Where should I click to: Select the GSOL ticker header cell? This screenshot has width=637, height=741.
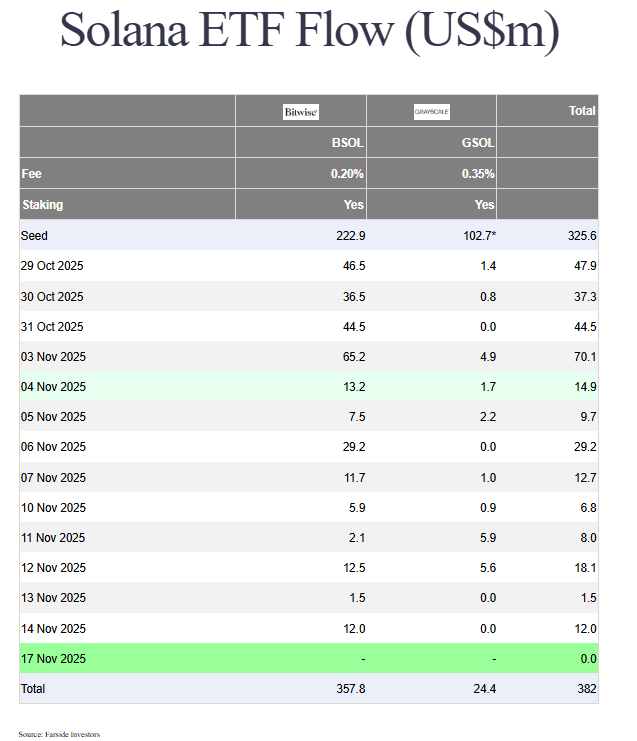click(x=478, y=143)
